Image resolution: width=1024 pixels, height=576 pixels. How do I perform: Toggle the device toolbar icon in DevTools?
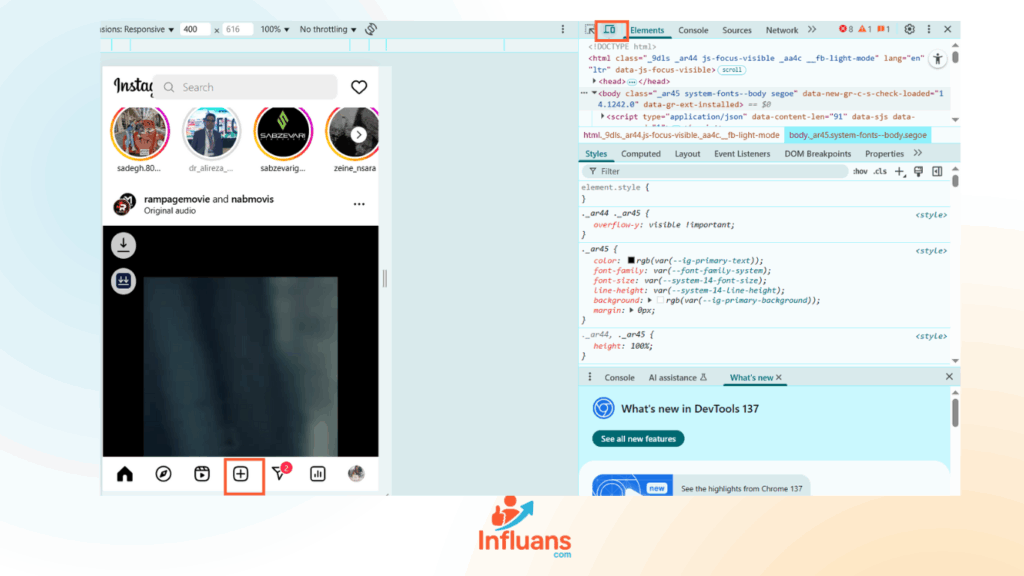coord(610,29)
